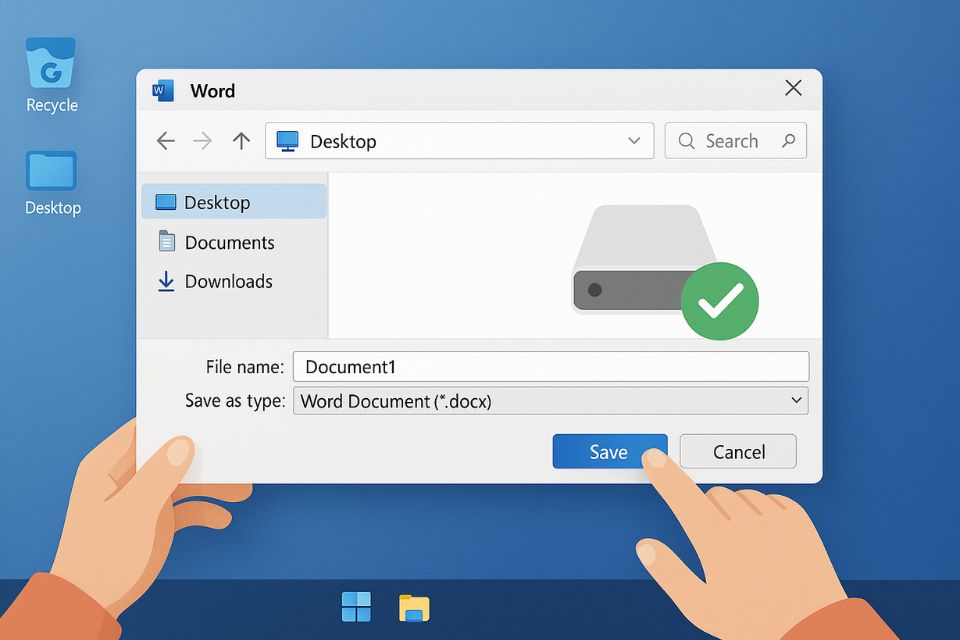Click the File name text field
The height and width of the screenshot is (640, 960).
tap(550, 366)
